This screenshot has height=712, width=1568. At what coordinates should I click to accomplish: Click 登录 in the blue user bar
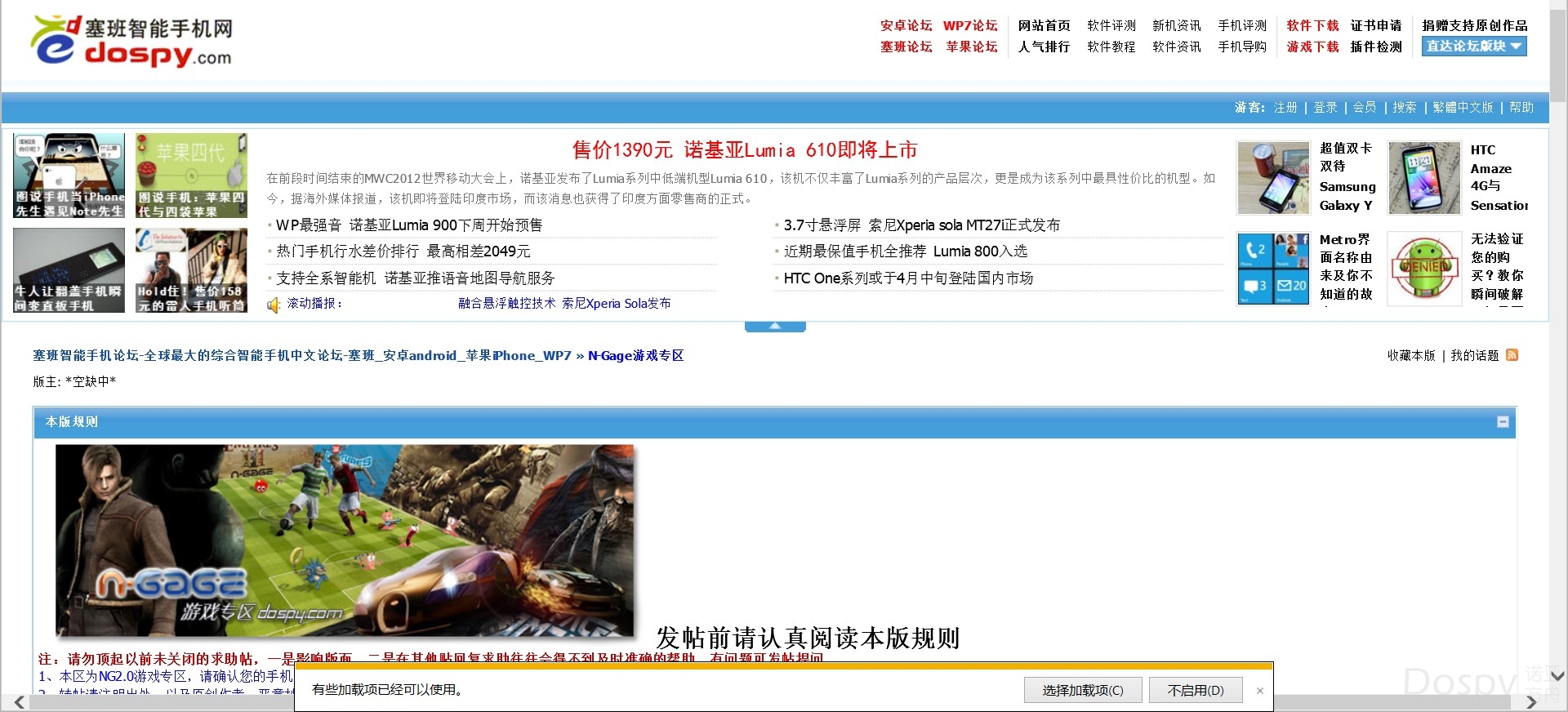pos(1325,107)
